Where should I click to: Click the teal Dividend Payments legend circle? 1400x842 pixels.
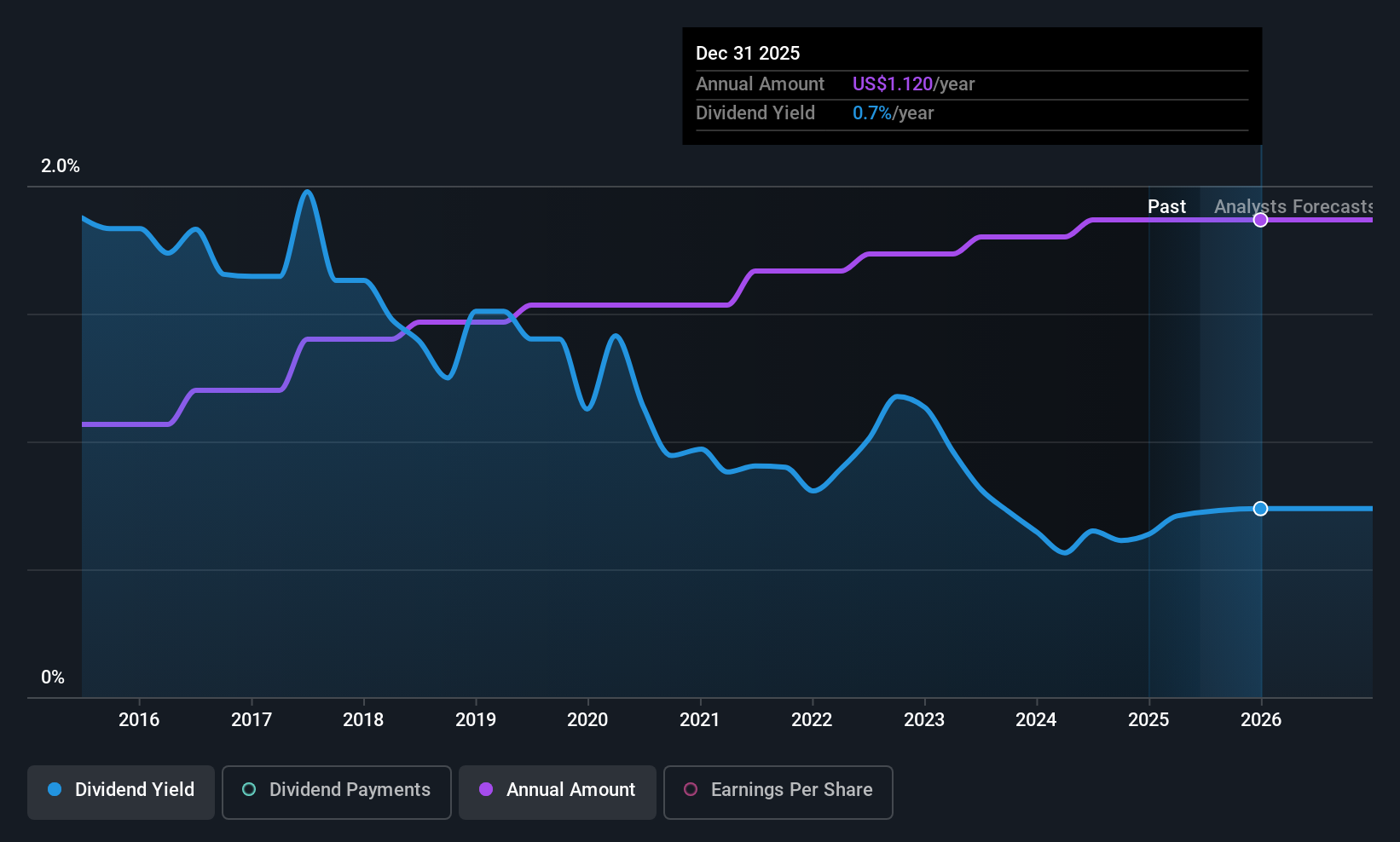249,789
